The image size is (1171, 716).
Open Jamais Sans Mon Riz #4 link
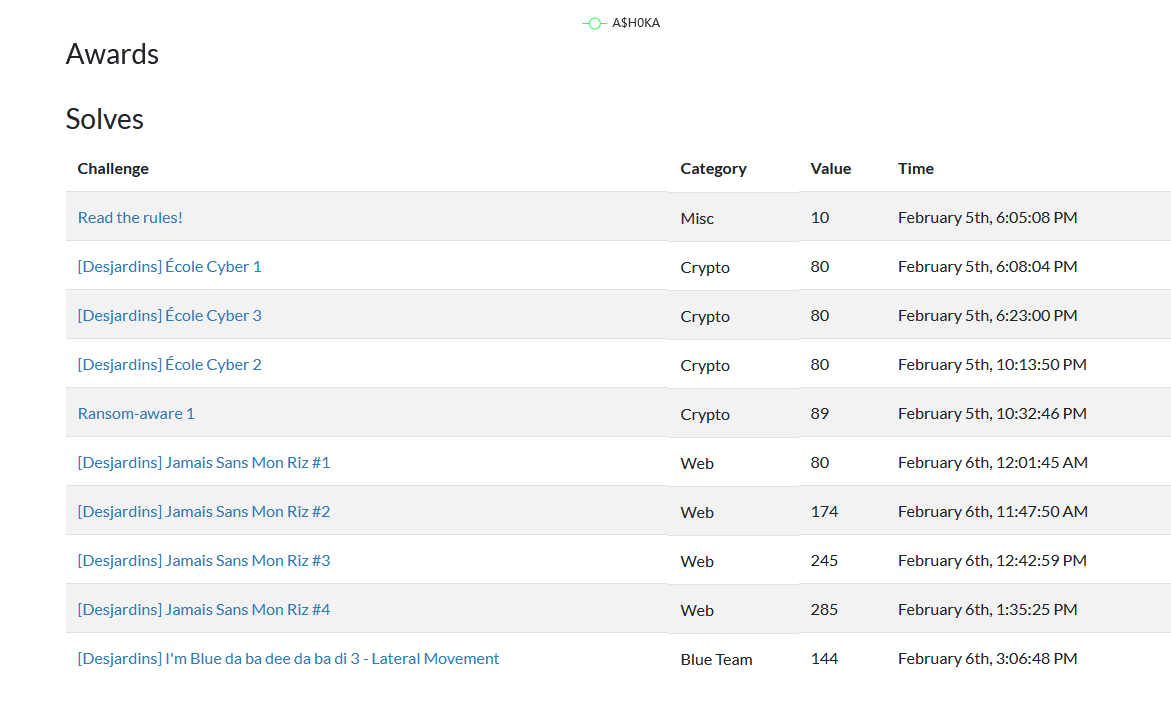[204, 610]
